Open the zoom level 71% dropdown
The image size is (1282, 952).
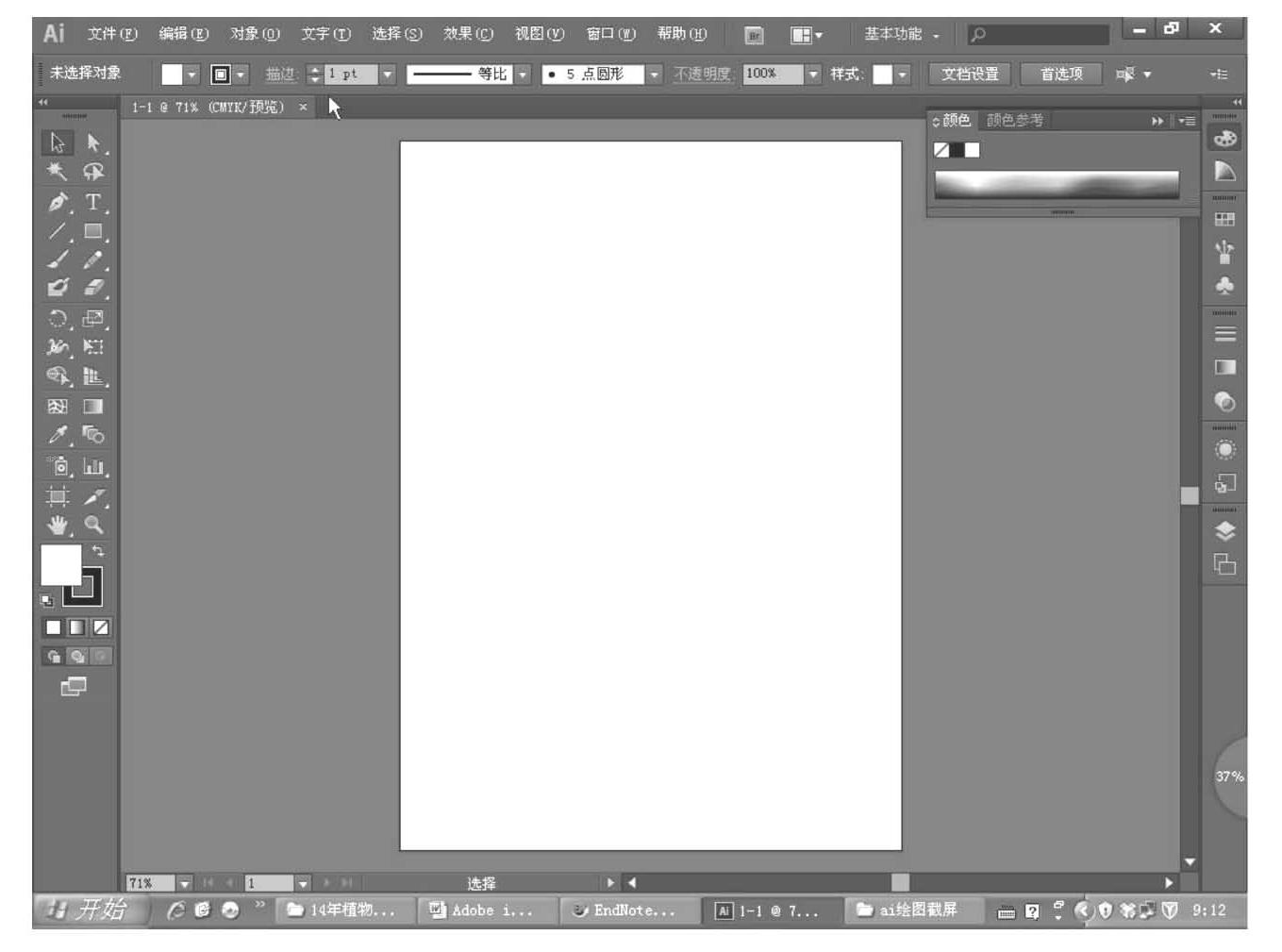click(x=185, y=884)
